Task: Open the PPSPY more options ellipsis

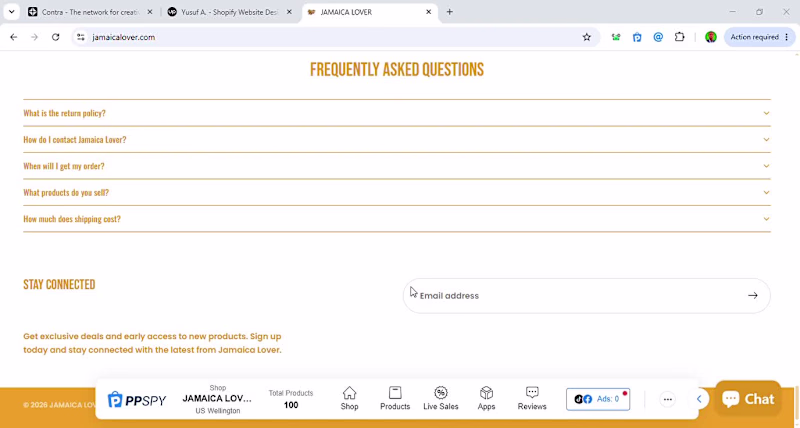Action: click(x=667, y=399)
